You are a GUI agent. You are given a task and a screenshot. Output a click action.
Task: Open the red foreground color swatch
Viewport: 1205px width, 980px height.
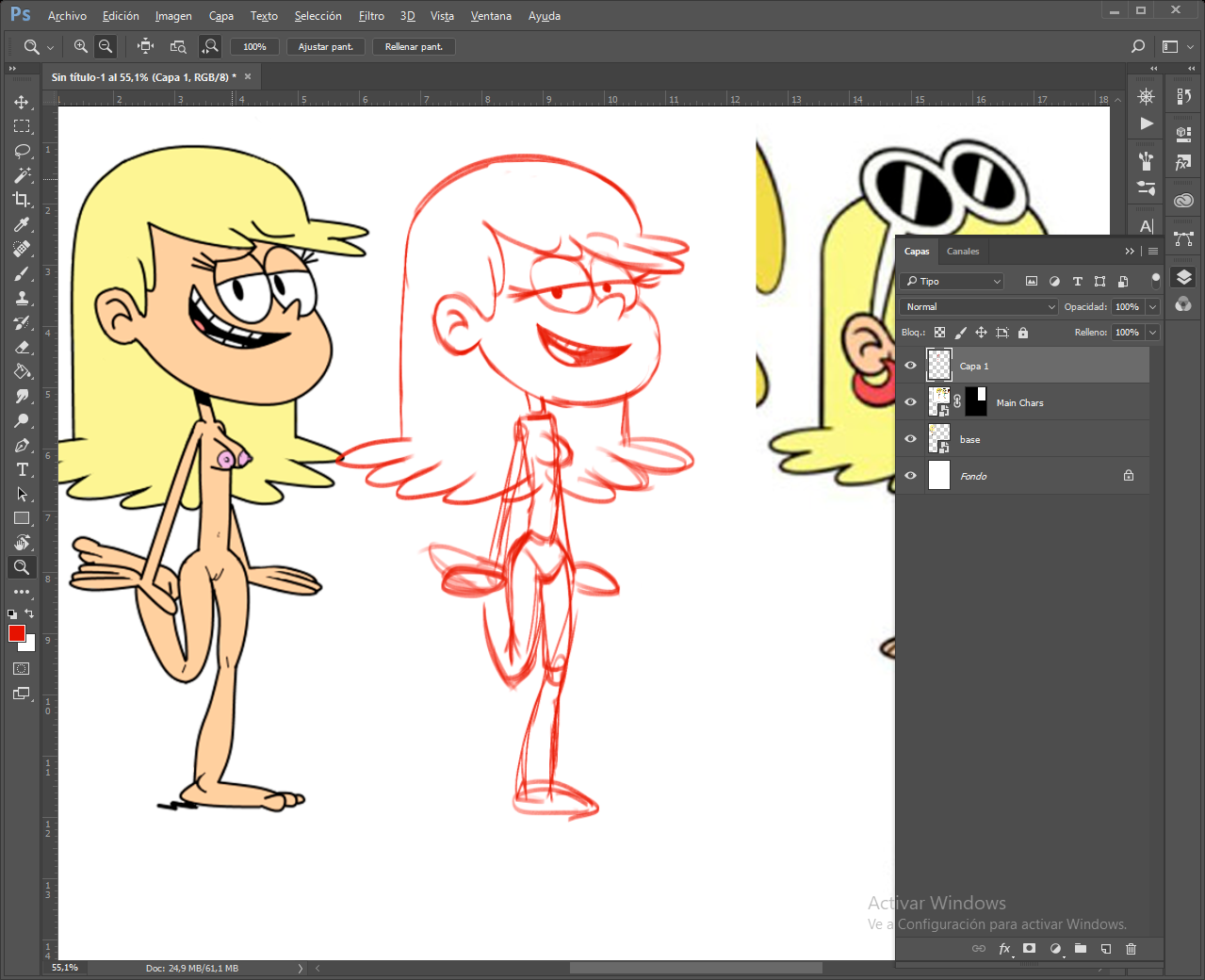(x=17, y=634)
